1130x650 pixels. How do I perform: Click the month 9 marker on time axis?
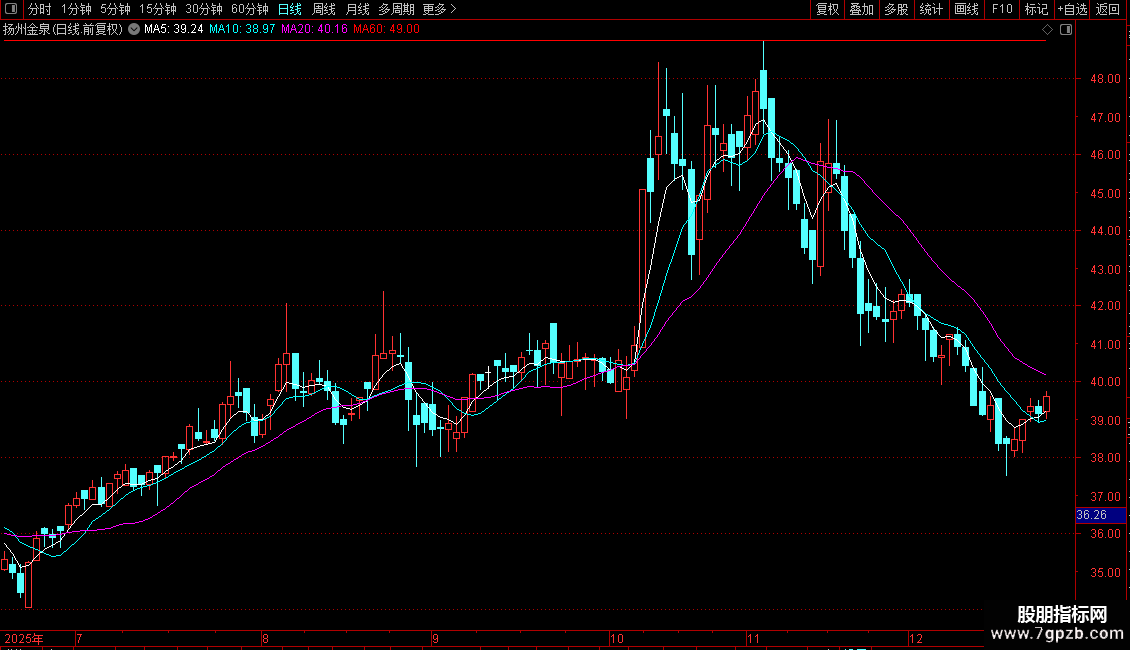pos(435,639)
